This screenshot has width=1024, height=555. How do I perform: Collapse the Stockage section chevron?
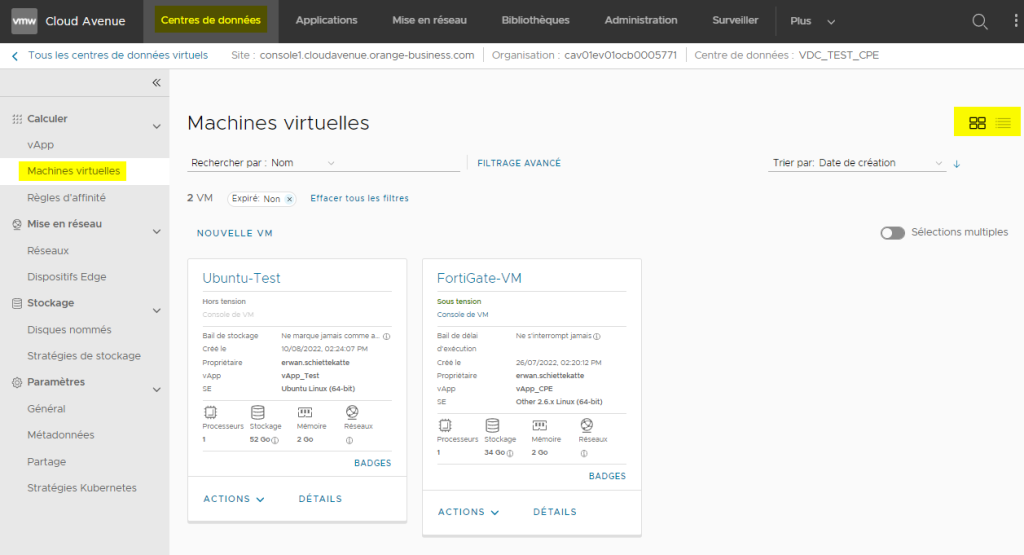tap(156, 310)
